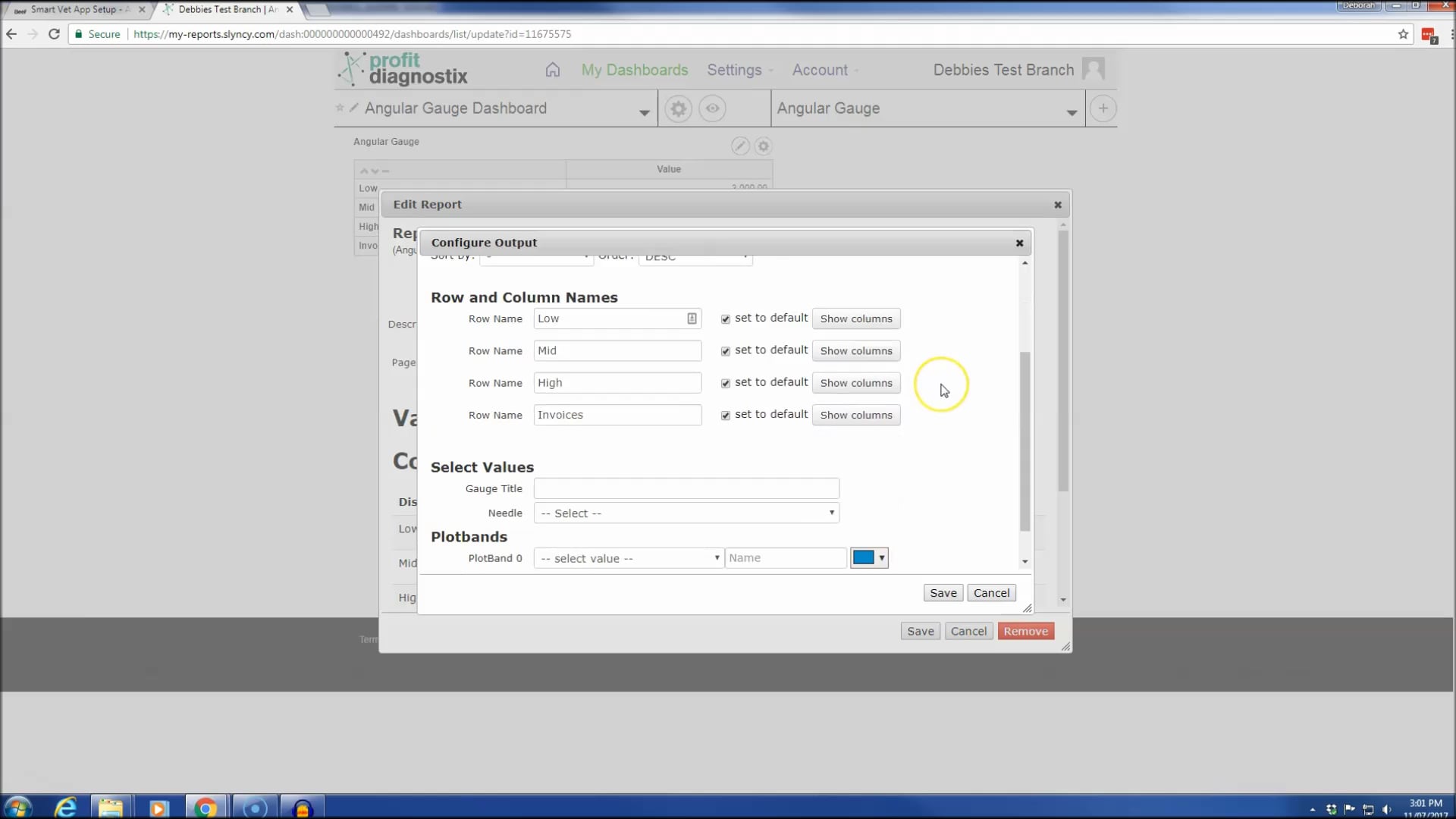
Task: Open the PlotBand 0 color picker arrow
Action: [x=881, y=558]
